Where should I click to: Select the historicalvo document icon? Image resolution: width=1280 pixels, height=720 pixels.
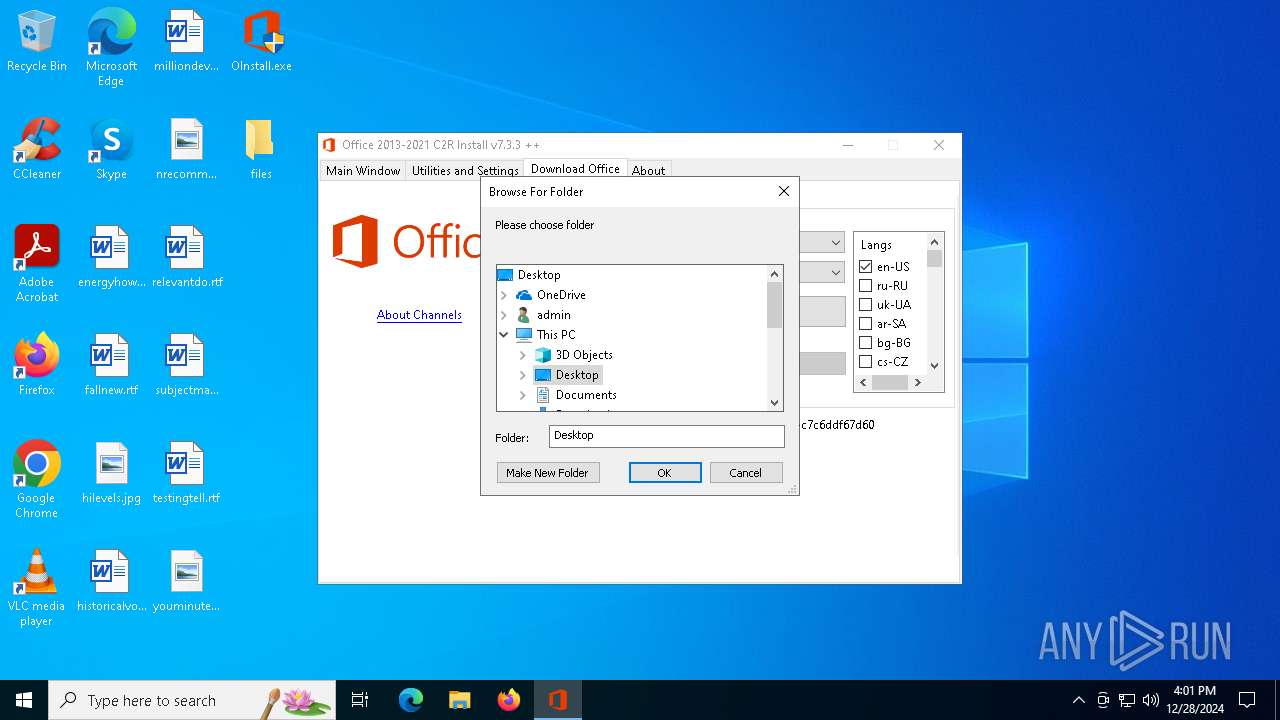tap(111, 582)
